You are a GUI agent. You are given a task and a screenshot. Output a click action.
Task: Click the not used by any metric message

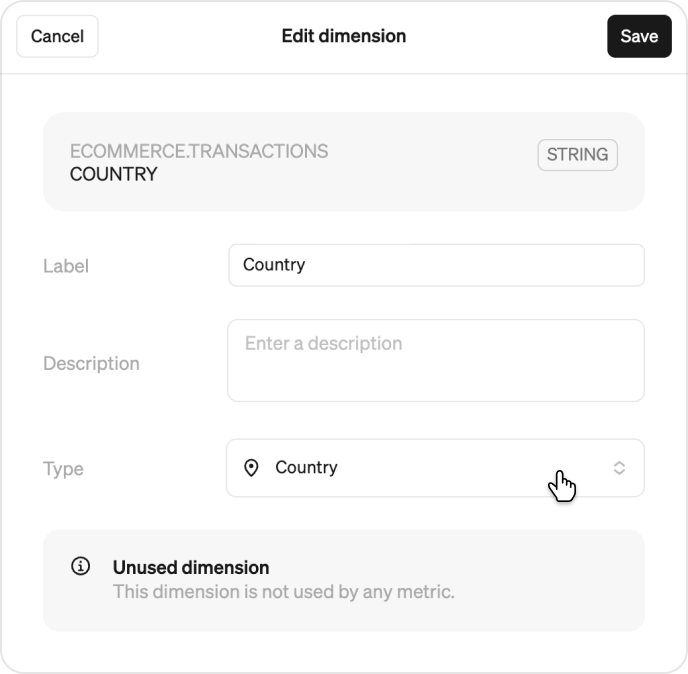click(x=283, y=592)
